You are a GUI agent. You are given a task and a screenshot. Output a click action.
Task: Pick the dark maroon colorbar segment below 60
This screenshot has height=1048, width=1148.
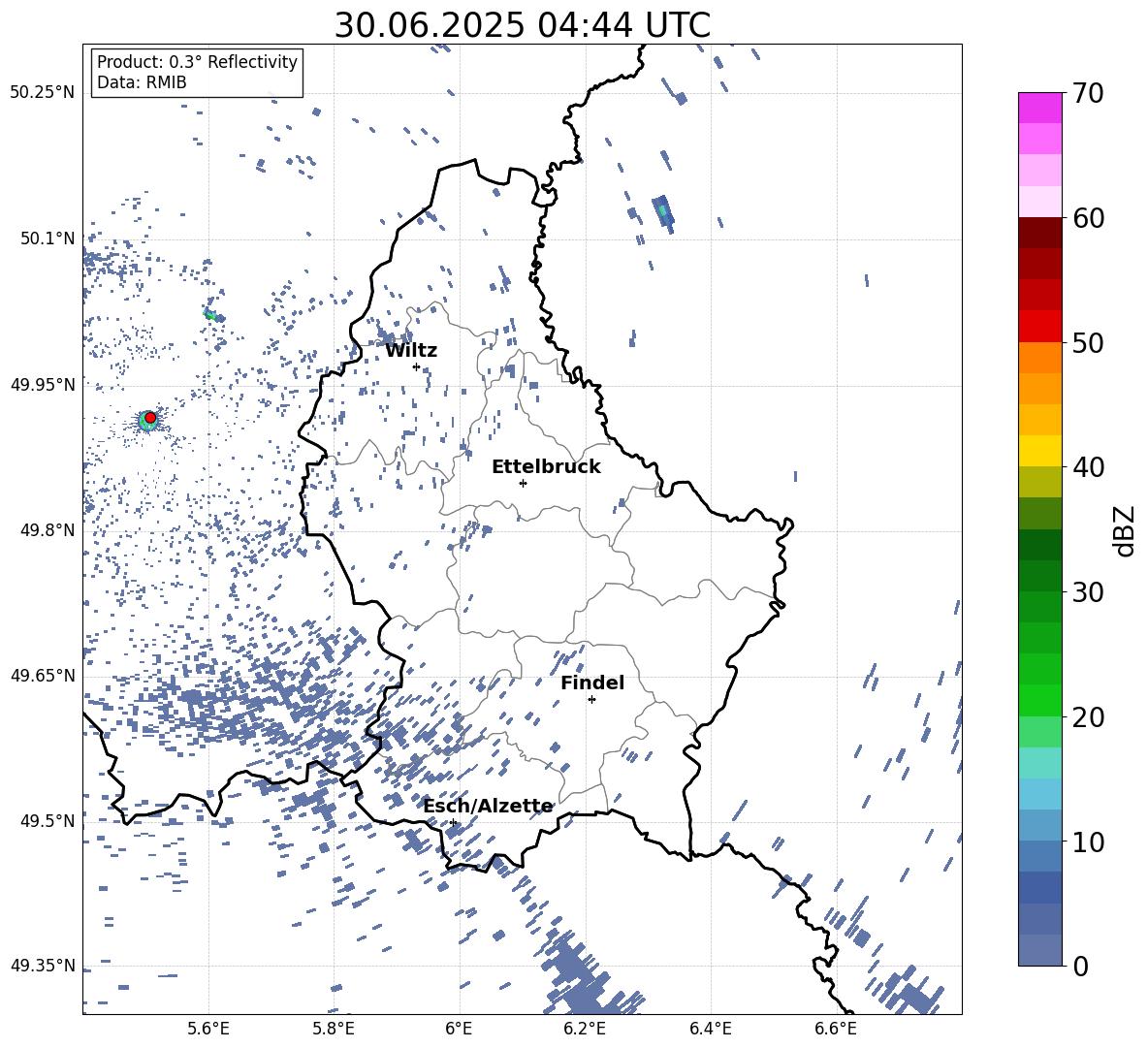(x=1039, y=233)
